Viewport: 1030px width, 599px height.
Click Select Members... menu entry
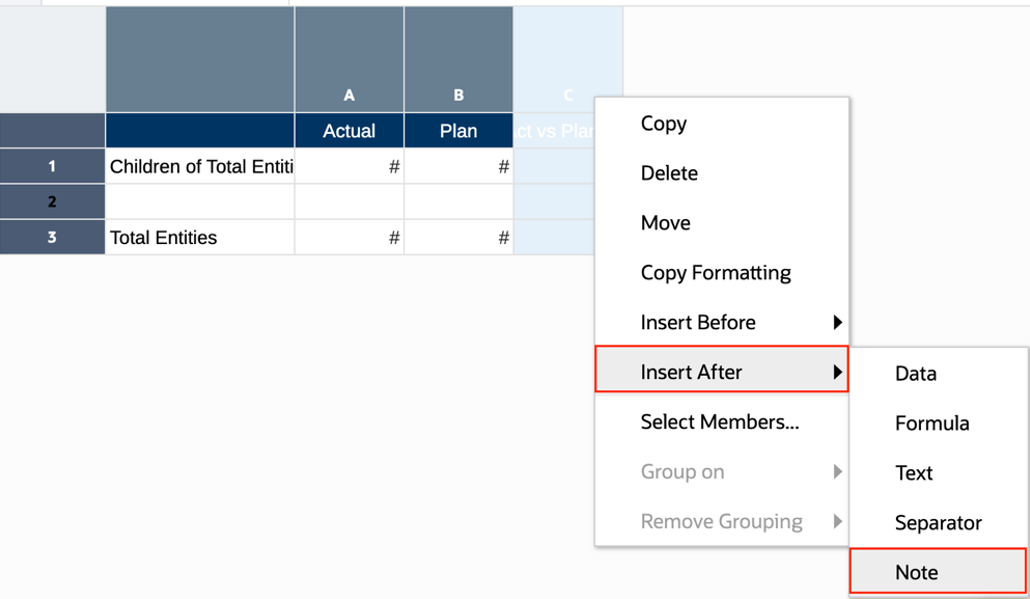click(719, 422)
